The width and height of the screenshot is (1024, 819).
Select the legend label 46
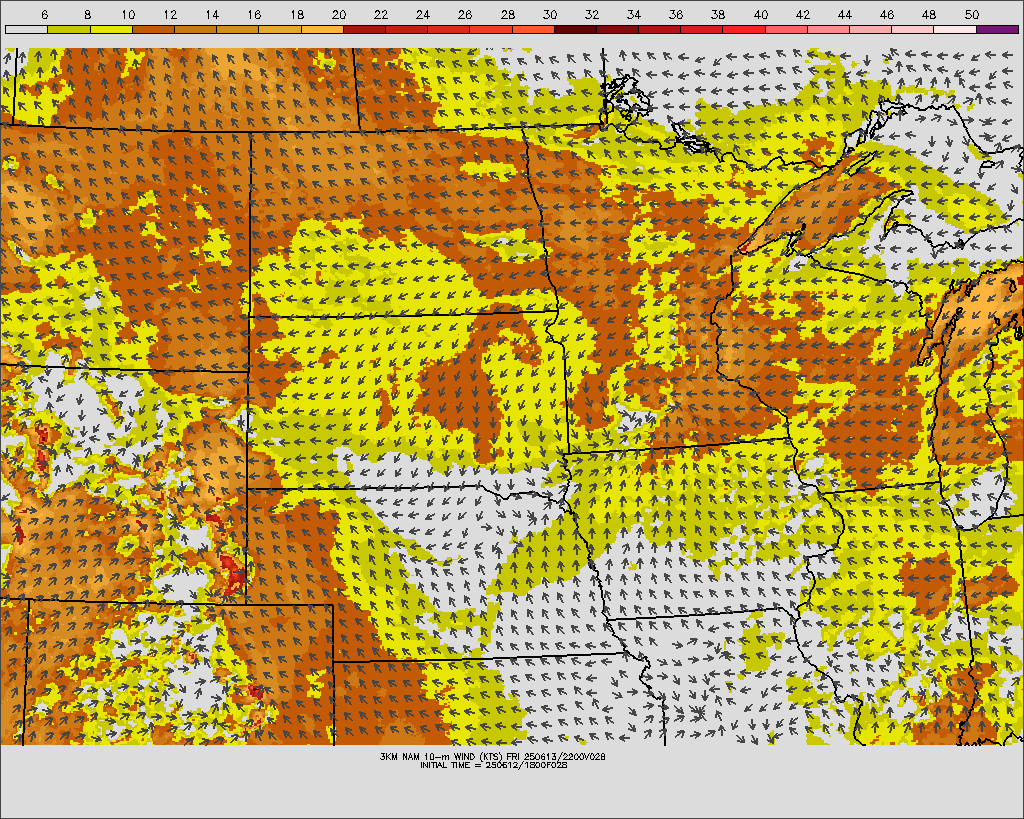[x=887, y=14]
